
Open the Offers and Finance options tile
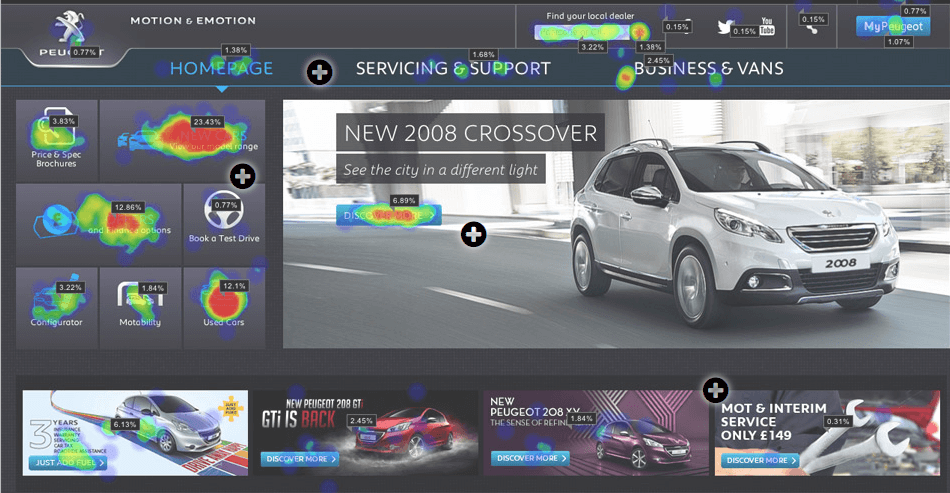tap(99, 225)
